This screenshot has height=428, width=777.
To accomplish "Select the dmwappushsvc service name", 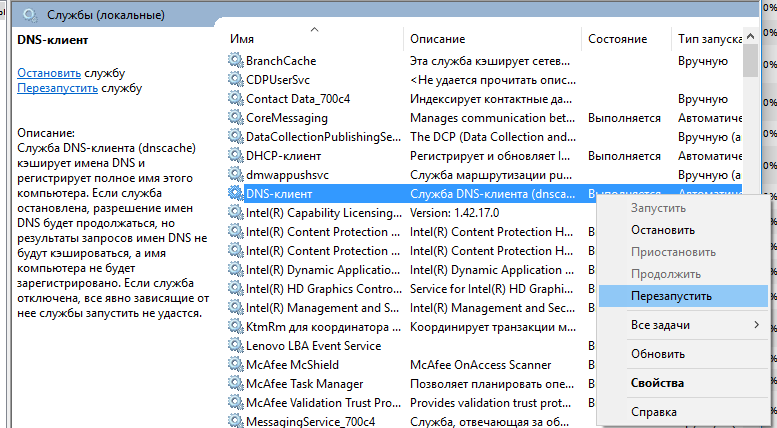I will point(287,175).
